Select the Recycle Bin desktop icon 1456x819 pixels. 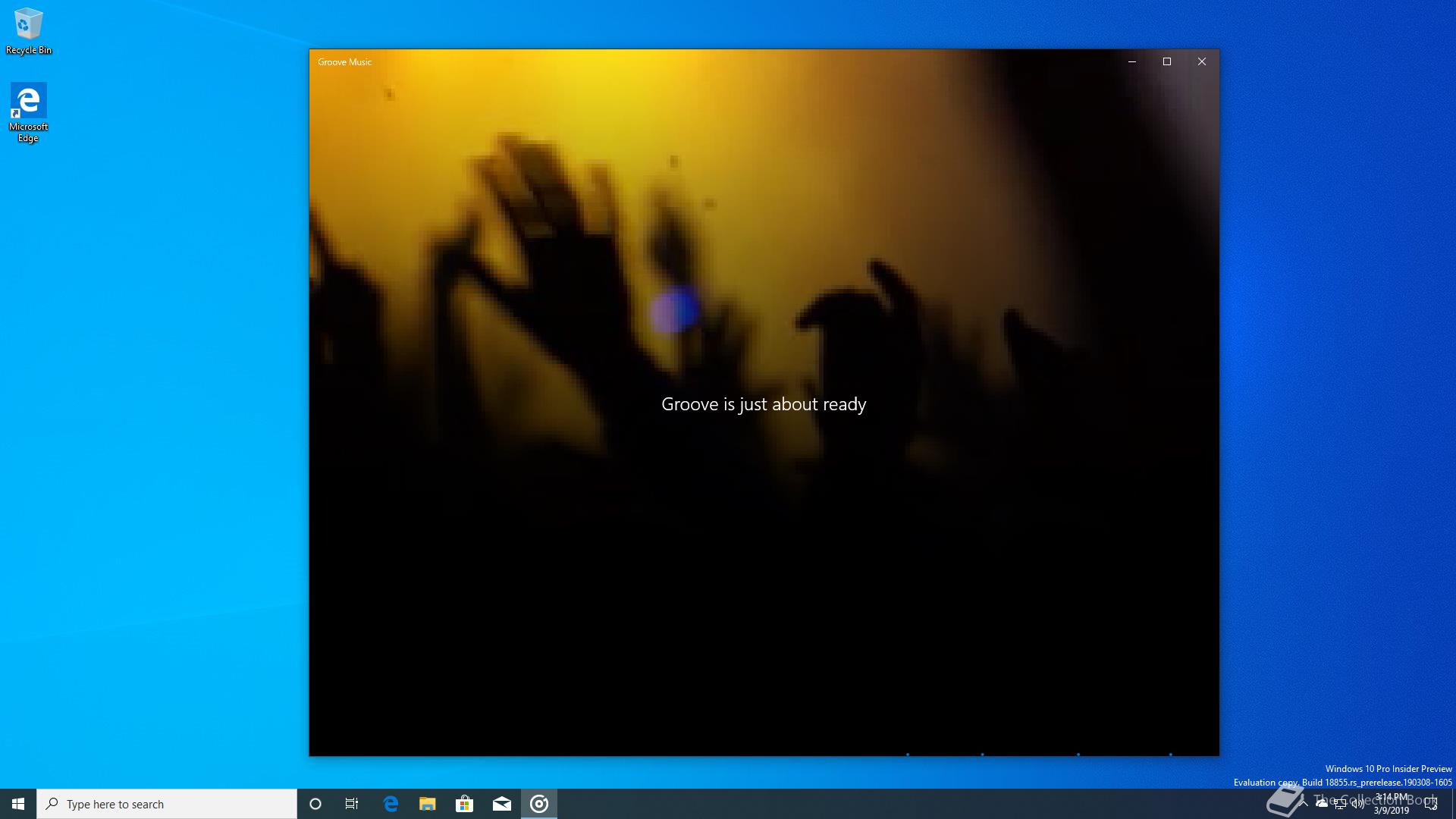pos(29,32)
